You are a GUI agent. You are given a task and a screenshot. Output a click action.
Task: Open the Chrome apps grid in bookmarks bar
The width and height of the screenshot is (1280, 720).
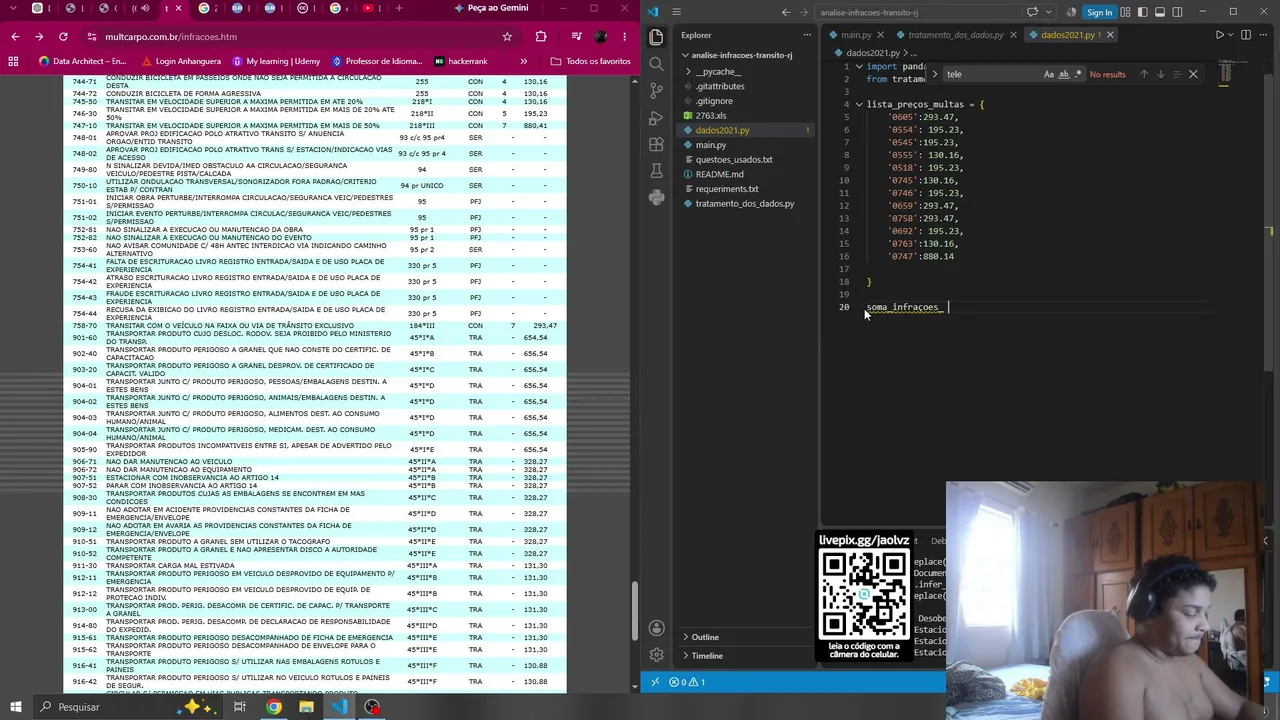[13, 61]
